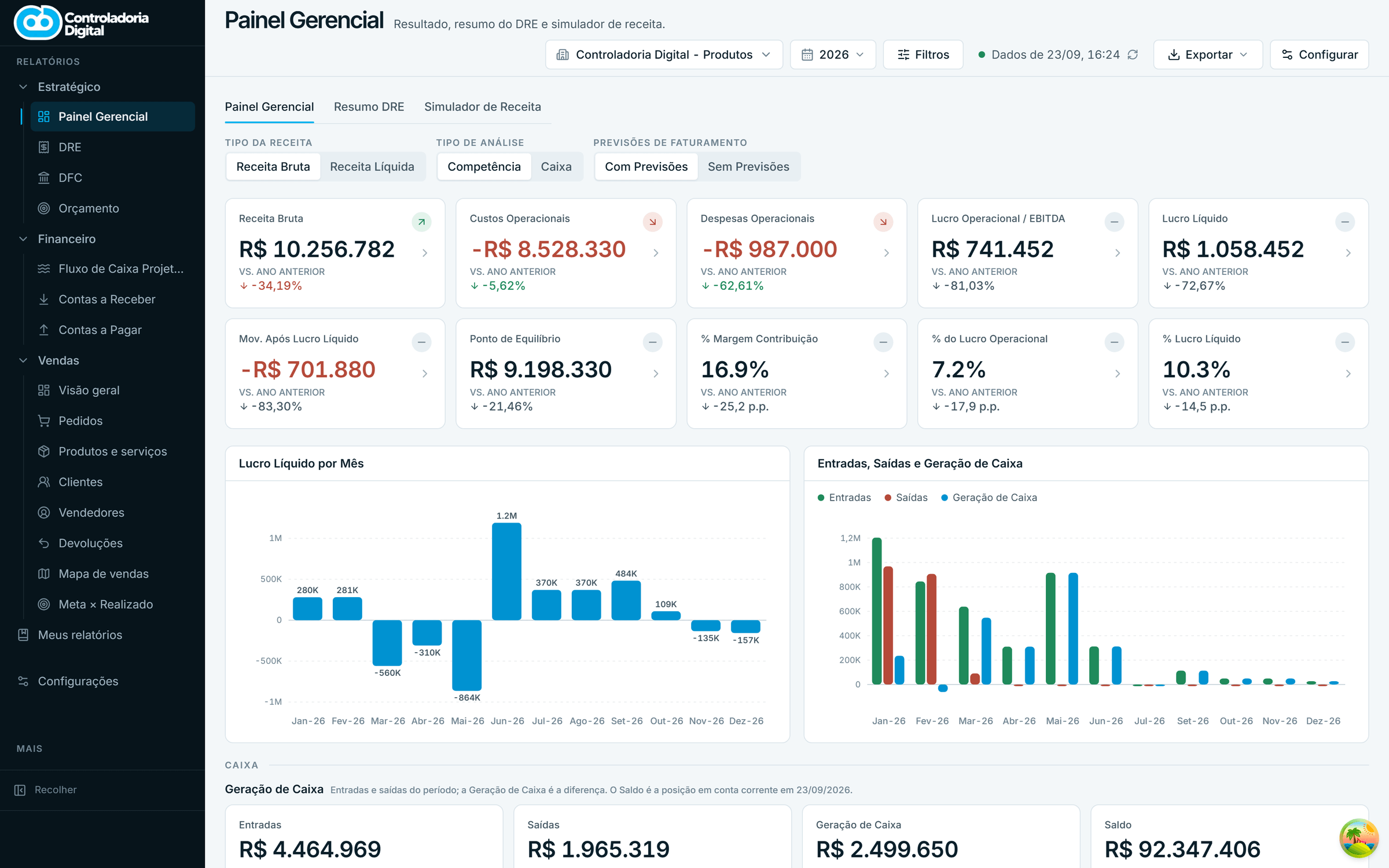Select Com Previsões option
The width and height of the screenshot is (1389, 868).
[646, 167]
